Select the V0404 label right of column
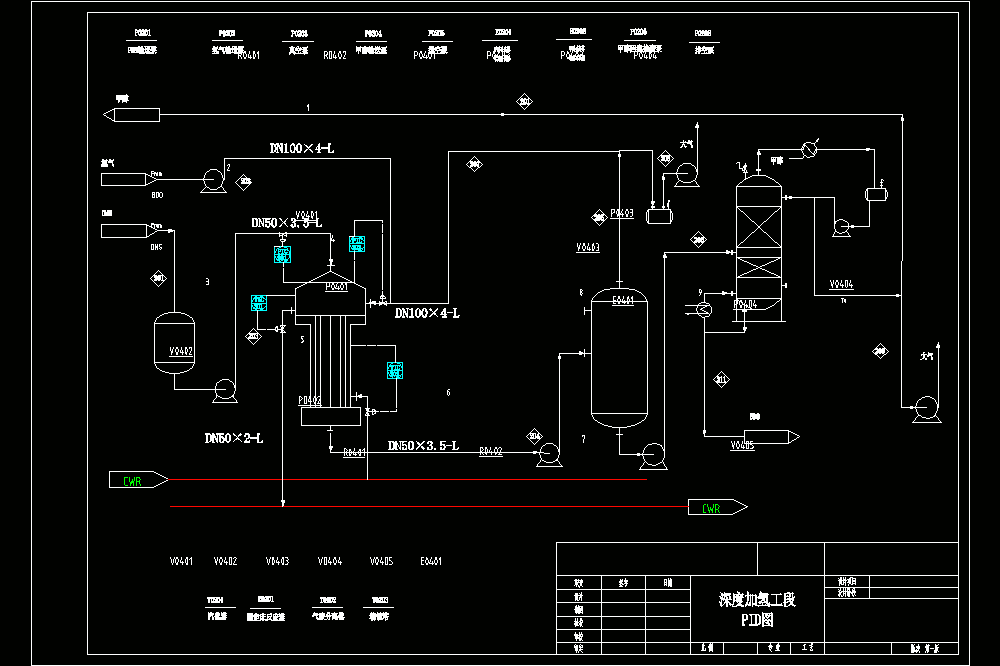The image size is (1000, 666). tap(841, 285)
